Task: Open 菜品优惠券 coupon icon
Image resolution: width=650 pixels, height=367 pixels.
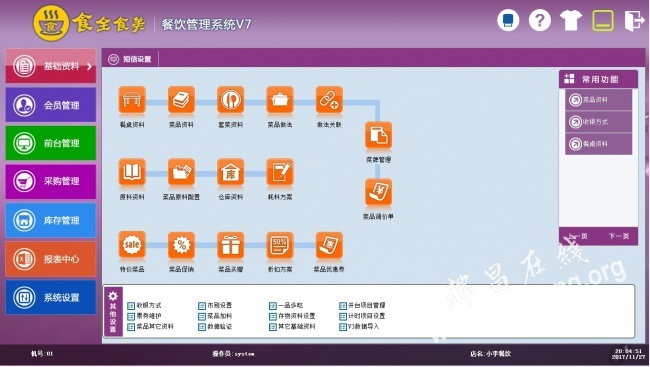Action: pos(329,245)
